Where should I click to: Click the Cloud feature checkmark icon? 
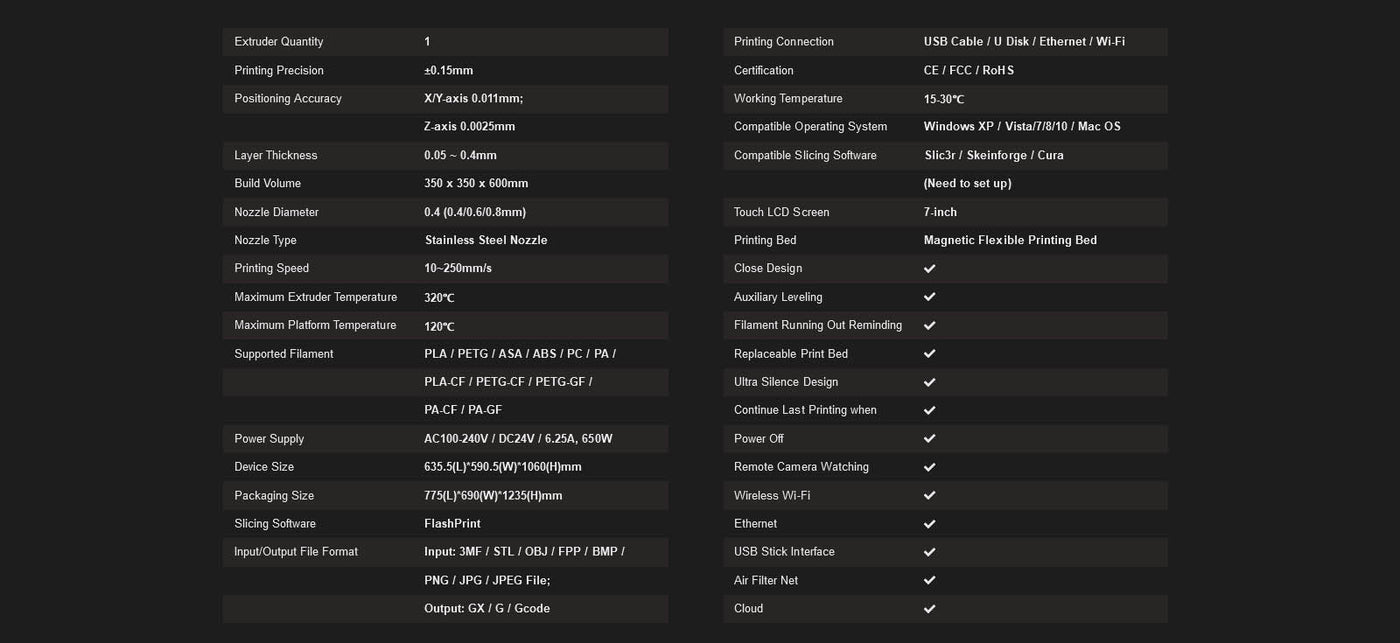(929, 609)
